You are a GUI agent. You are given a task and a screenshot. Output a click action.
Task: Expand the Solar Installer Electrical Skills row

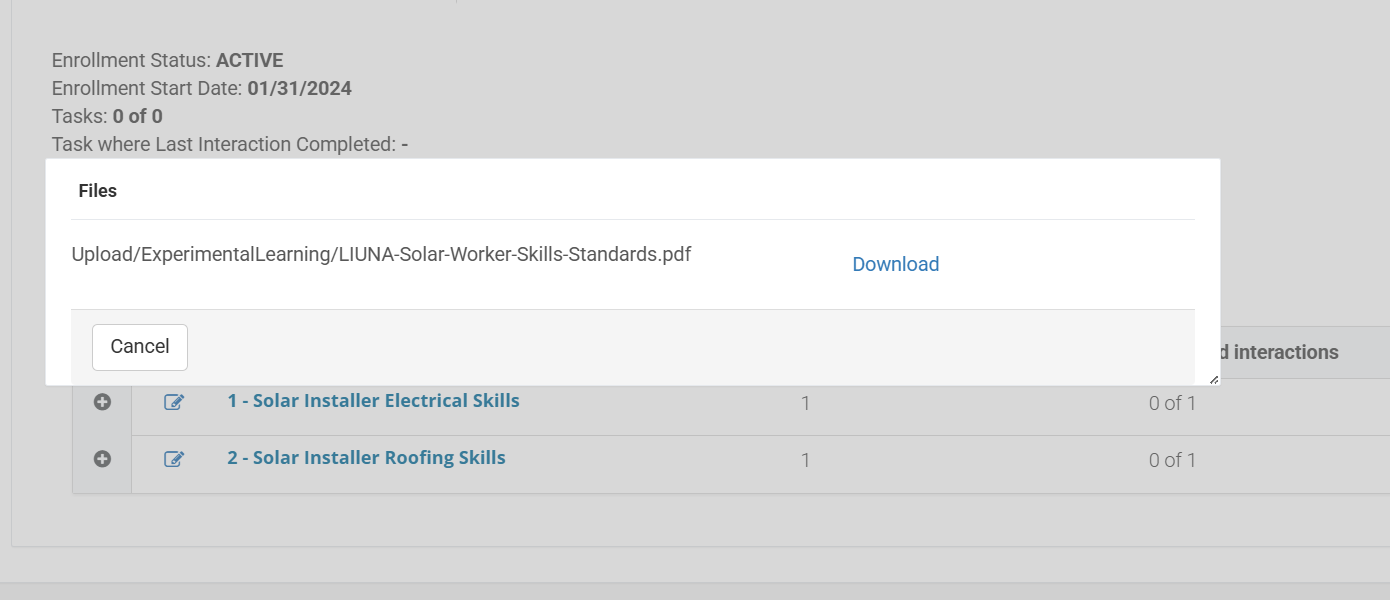point(102,402)
